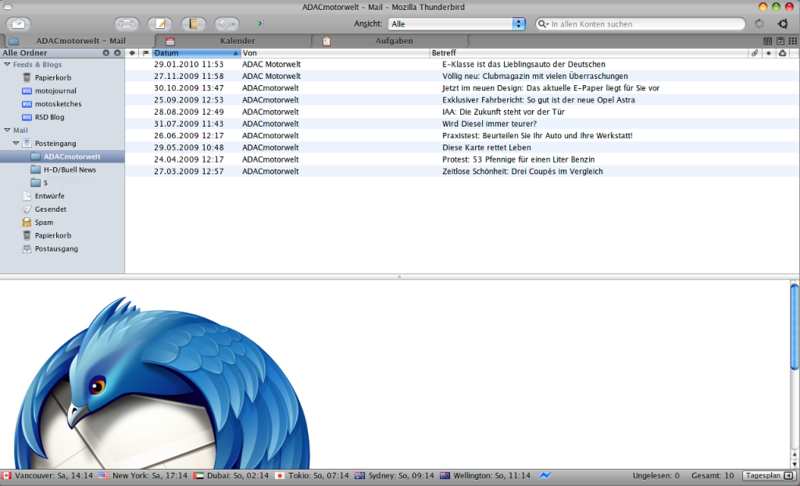
Task: Select message dated 24.04.2009 12:17
Action: click(x=462, y=159)
